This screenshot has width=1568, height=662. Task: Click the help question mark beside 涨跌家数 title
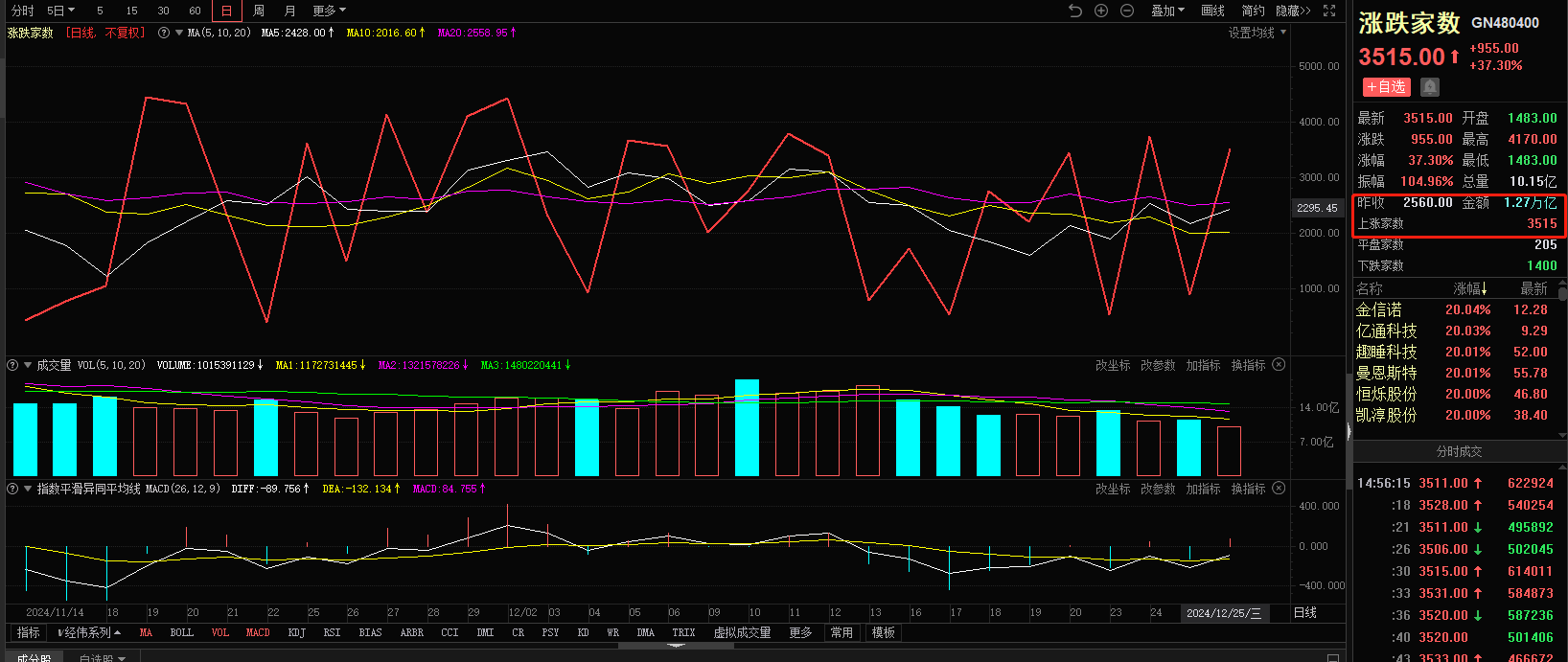pos(164,33)
